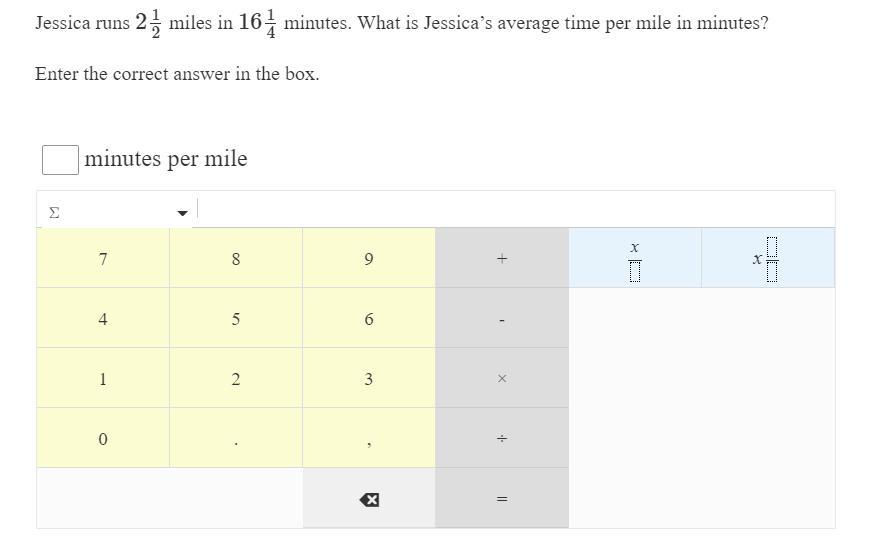The image size is (873, 557).
Task: Insert a fraction template
Action: [x=634, y=259]
